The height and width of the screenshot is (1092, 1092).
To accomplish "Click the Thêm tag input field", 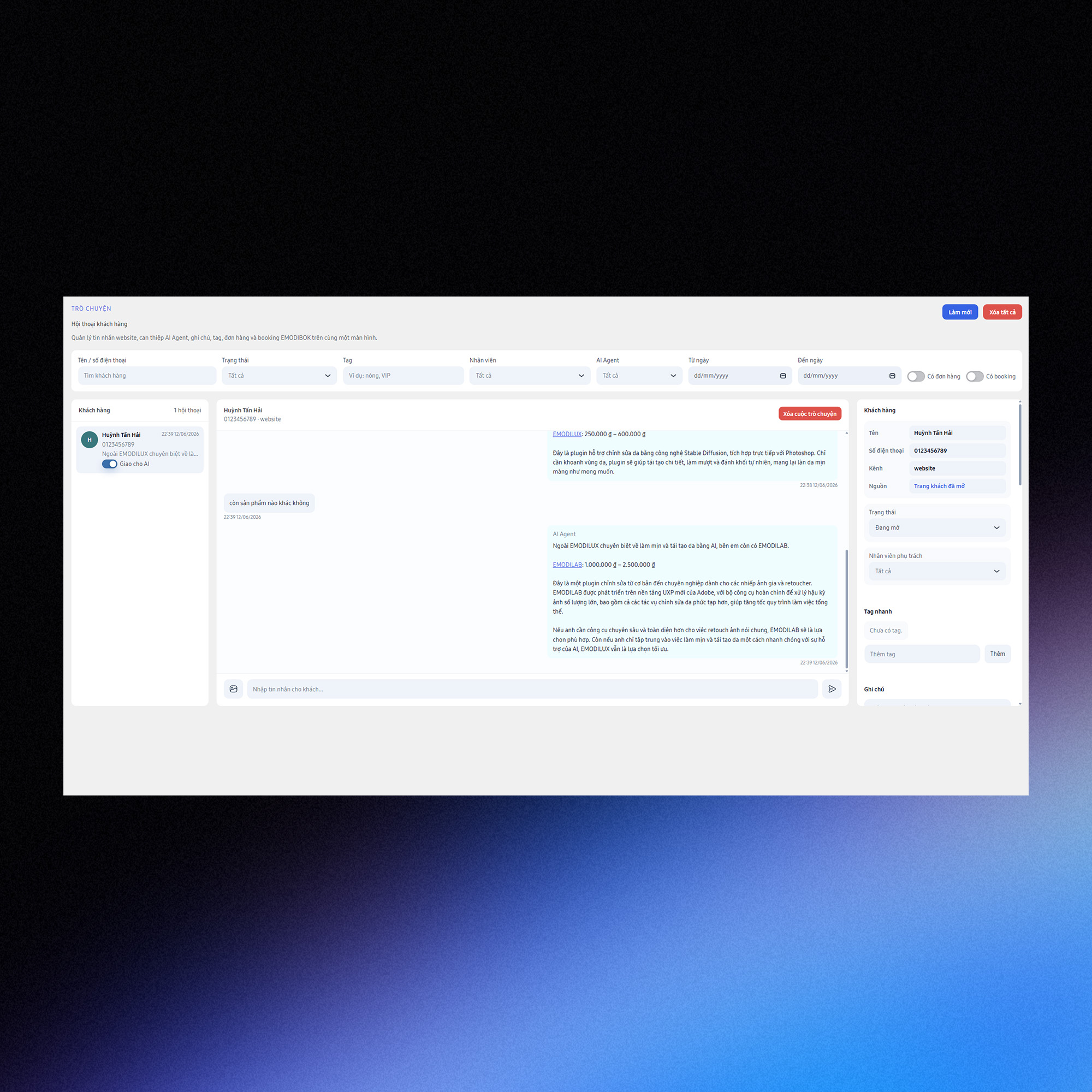I will pyautogui.click(x=922, y=654).
